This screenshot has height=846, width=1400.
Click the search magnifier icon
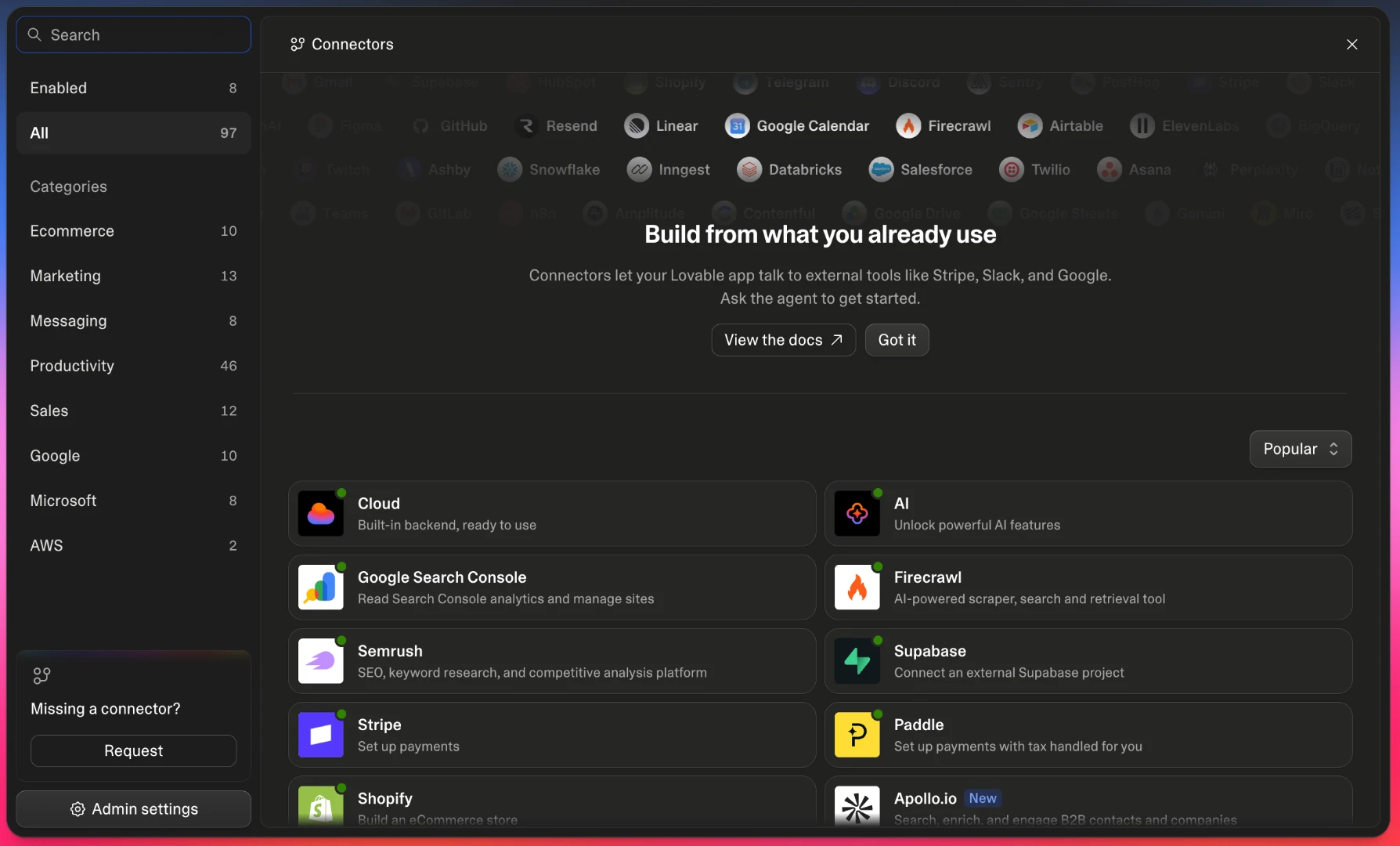click(x=34, y=34)
